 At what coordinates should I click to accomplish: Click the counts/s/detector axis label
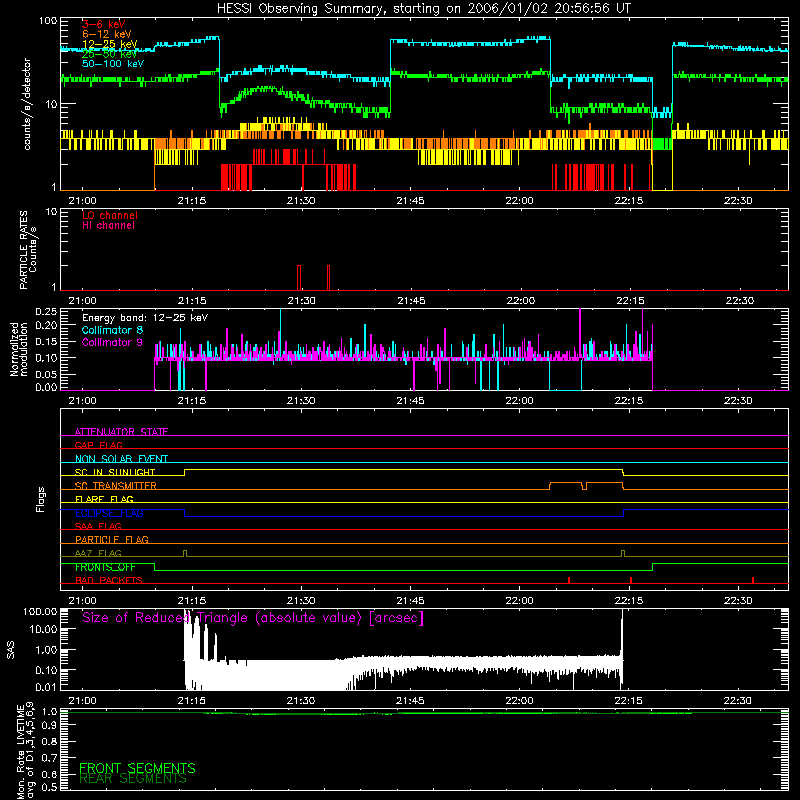pyautogui.click(x=27, y=104)
